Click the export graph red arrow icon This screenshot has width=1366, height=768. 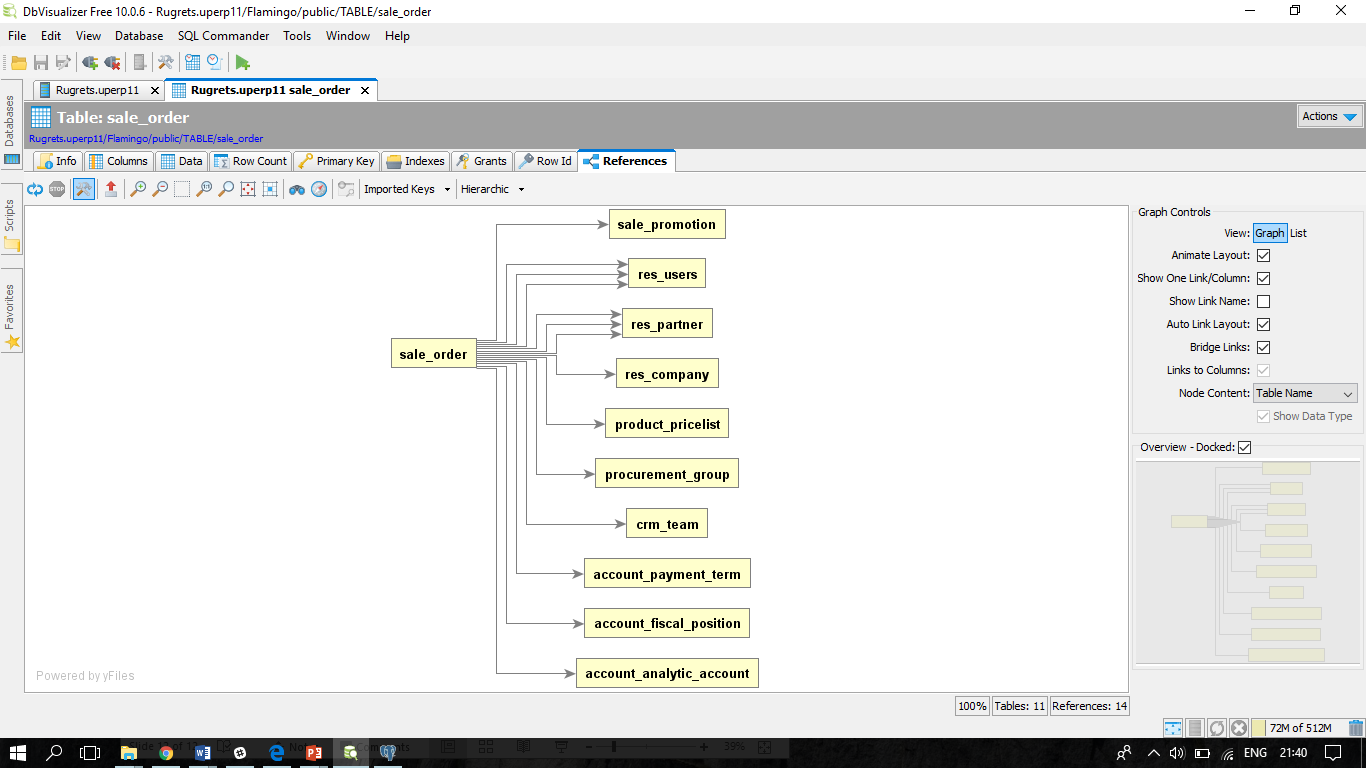pos(111,189)
